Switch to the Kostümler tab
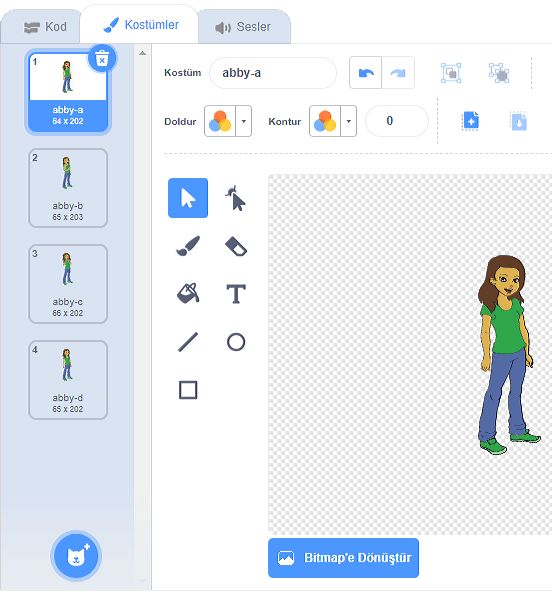Image resolution: width=552 pixels, height=596 pixels. coord(140,25)
